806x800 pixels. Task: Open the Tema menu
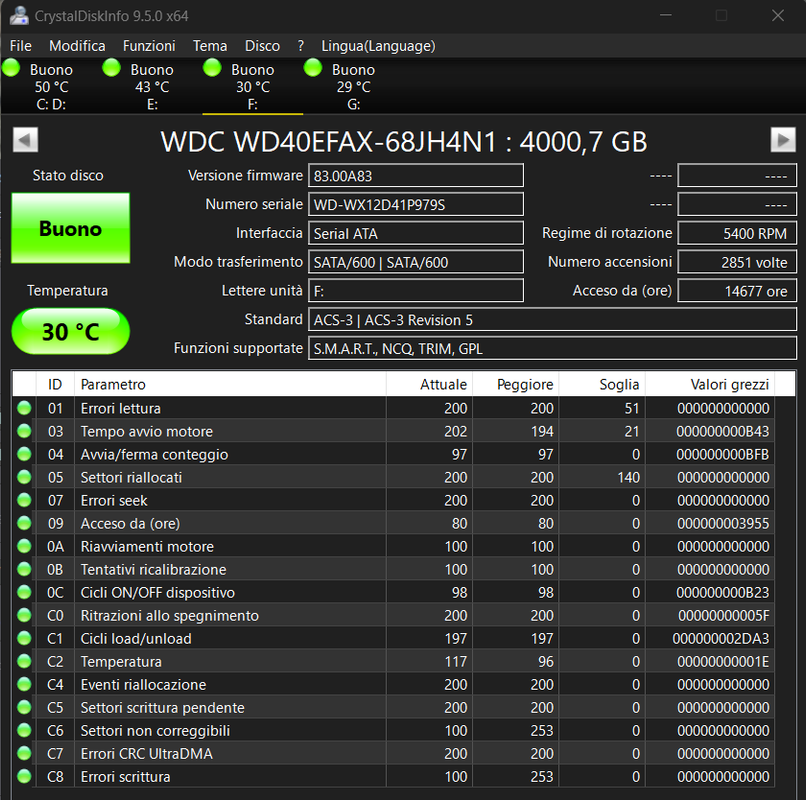[210, 46]
